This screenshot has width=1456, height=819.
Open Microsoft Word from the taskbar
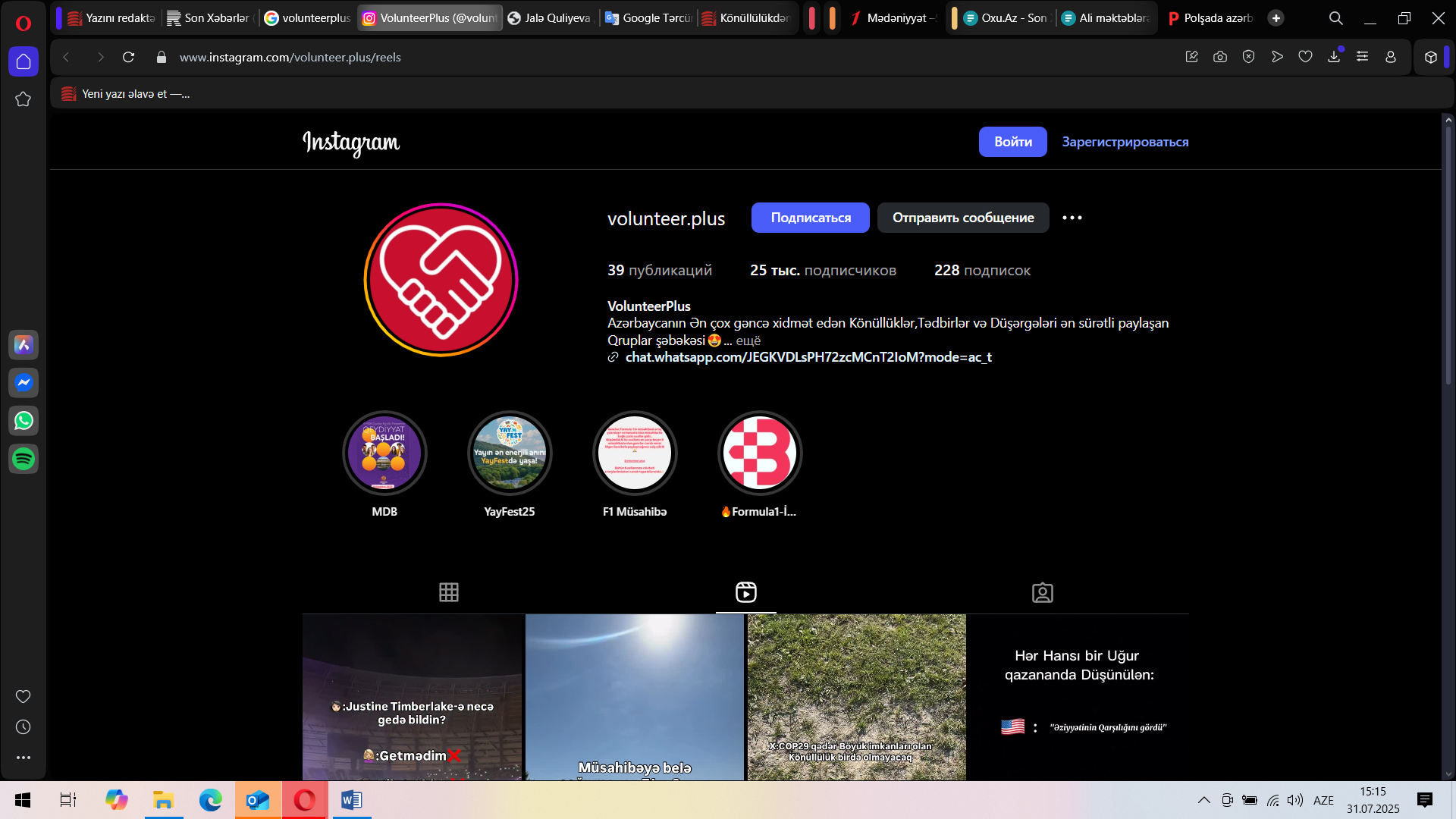tap(352, 800)
